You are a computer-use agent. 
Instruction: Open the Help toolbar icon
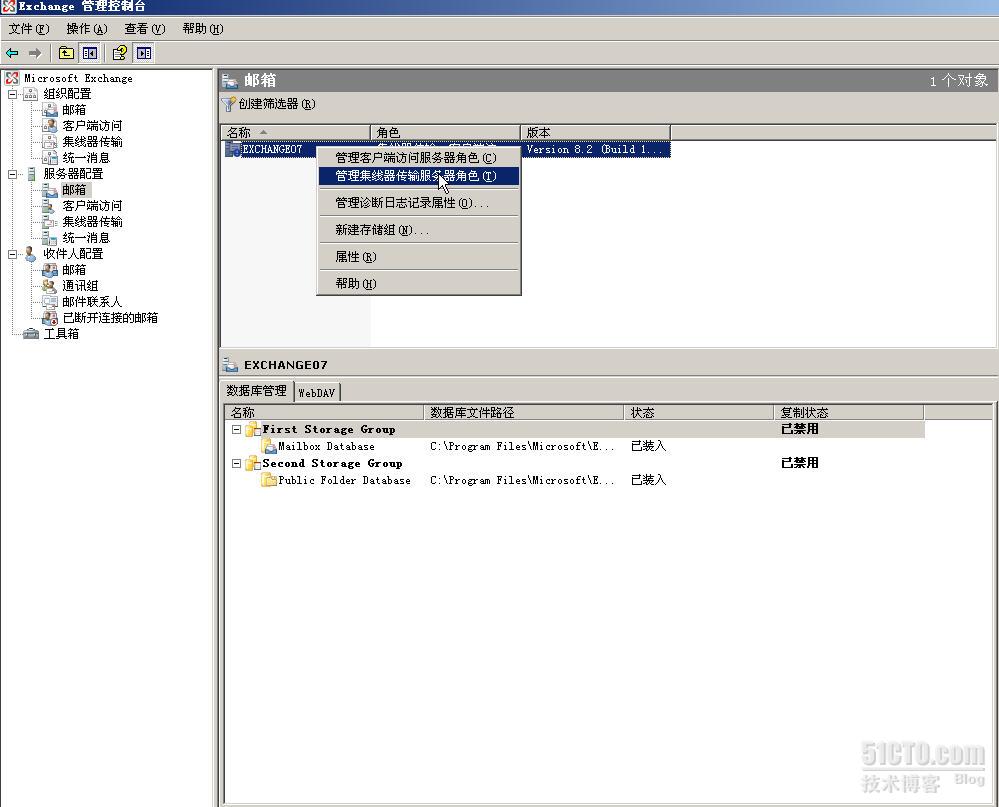point(120,54)
